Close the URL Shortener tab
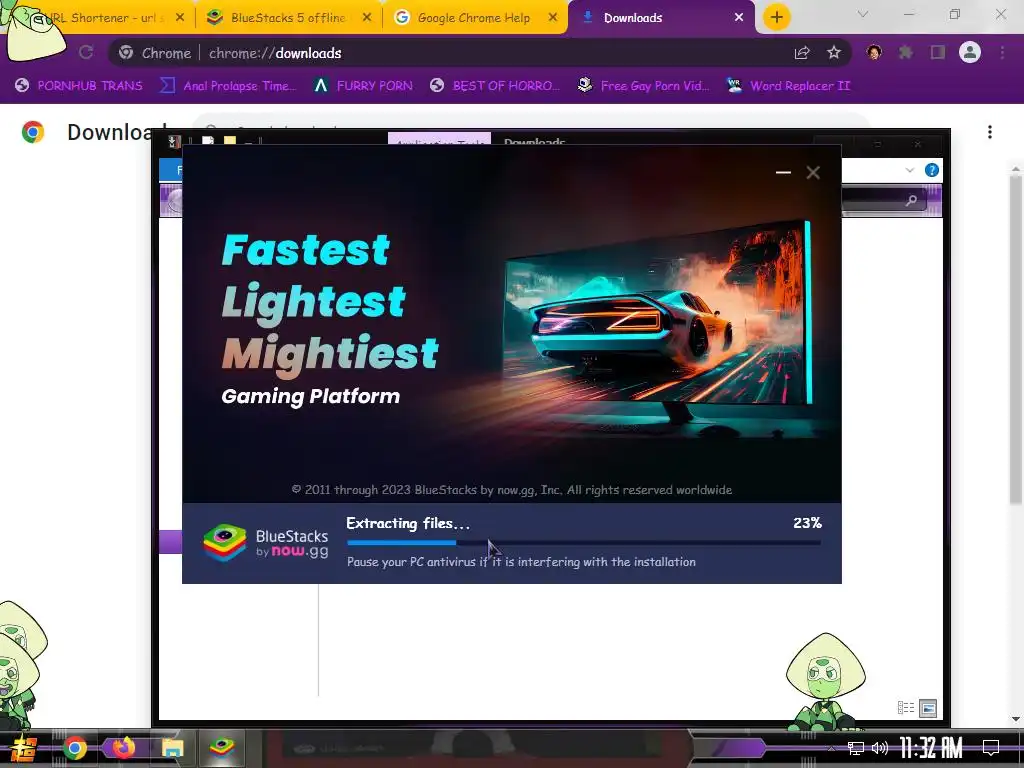The height and width of the screenshot is (768, 1024). click(x=181, y=18)
